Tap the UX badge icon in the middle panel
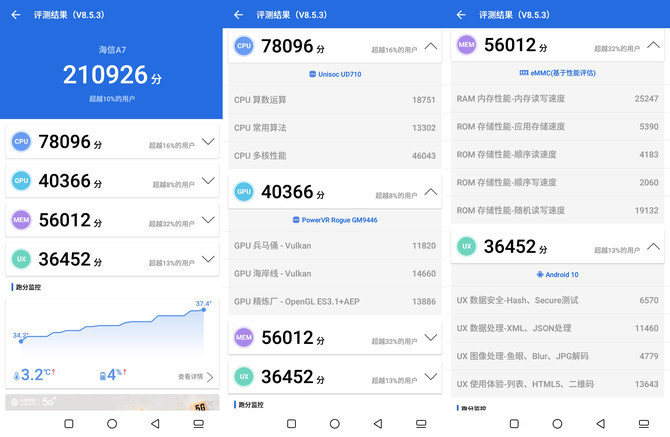Image resolution: width=670 pixels, height=437 pixels. click(244, 376)
